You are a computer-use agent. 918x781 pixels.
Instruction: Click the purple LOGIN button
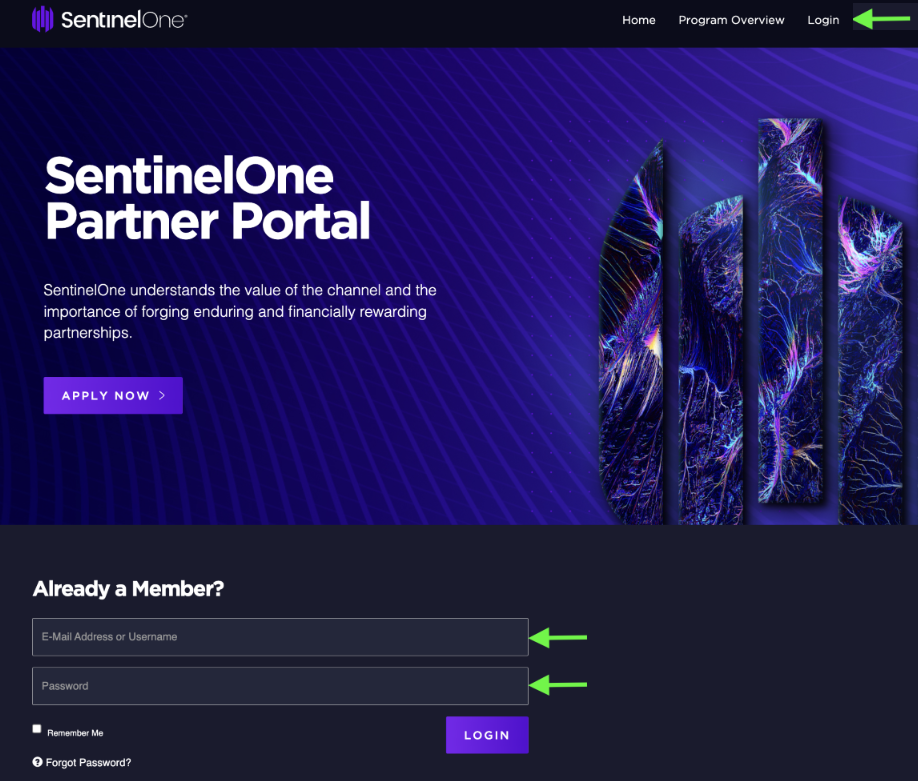[x=487, y=735]
